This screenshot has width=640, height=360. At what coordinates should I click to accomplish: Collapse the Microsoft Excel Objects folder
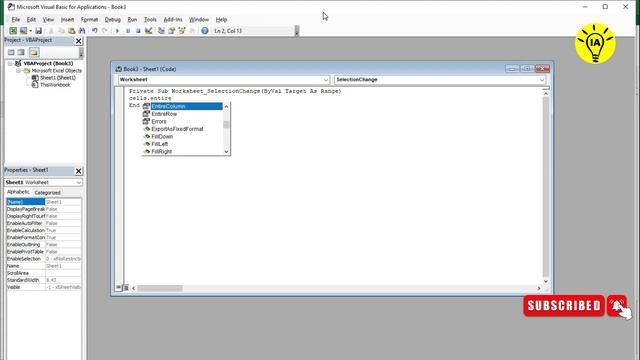(x=18, y=71)
